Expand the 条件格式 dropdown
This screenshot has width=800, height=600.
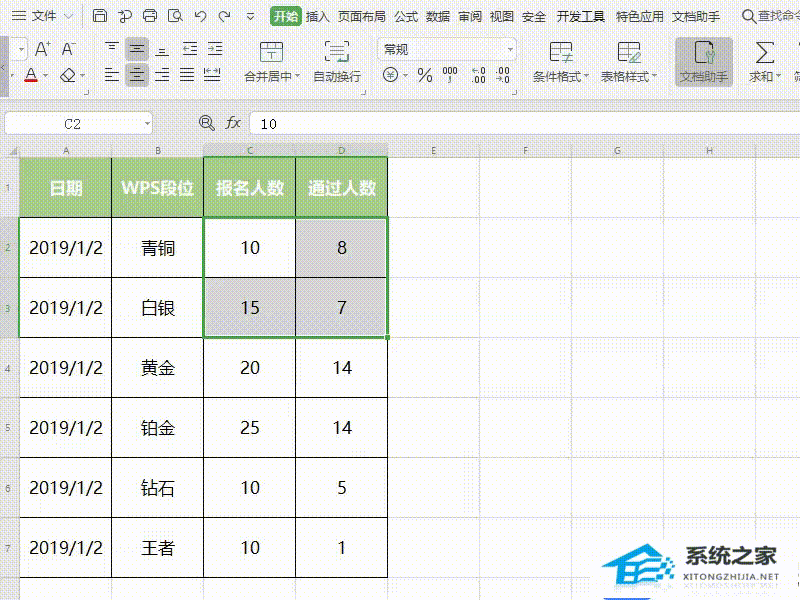click(561, 61)
